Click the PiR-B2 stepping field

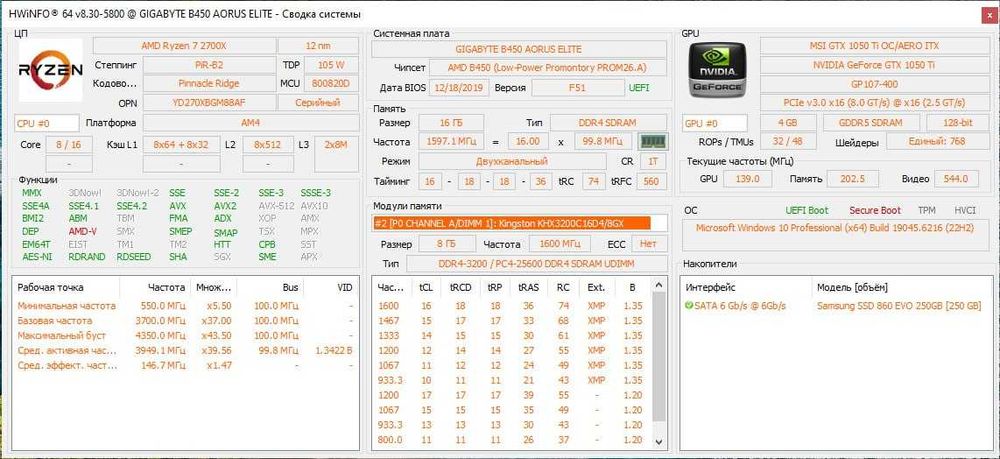click(x=209, y=65)
